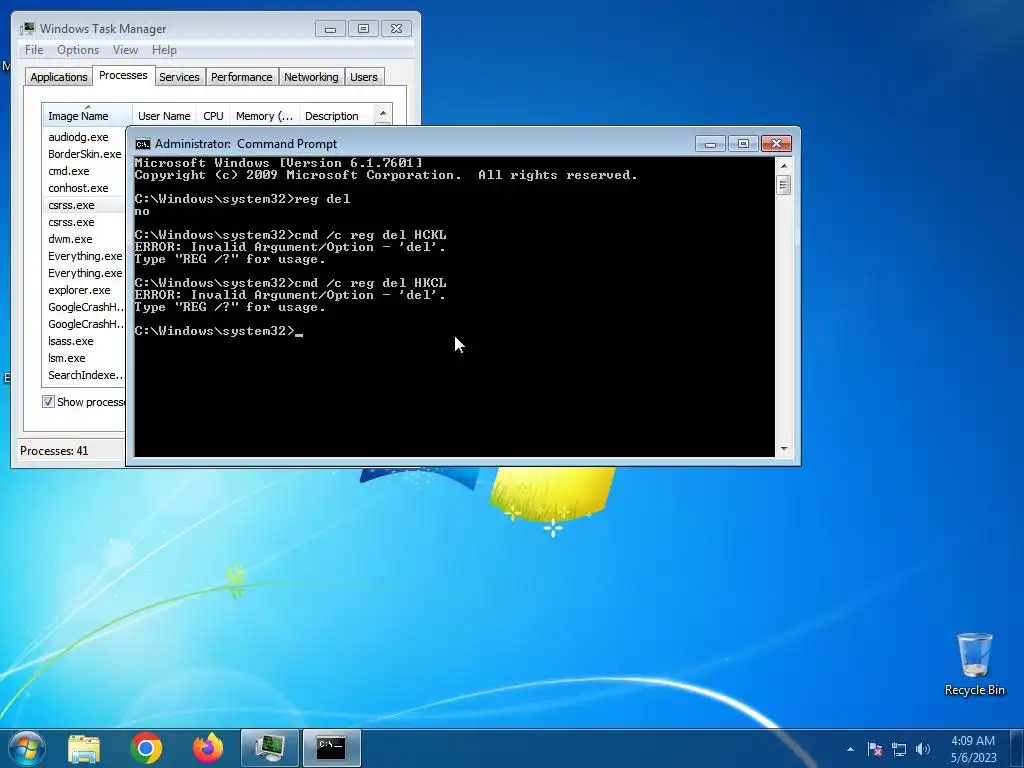Select Command Prompt taskbar button
Screen dimensions: 1024x768
click(332, 748)
